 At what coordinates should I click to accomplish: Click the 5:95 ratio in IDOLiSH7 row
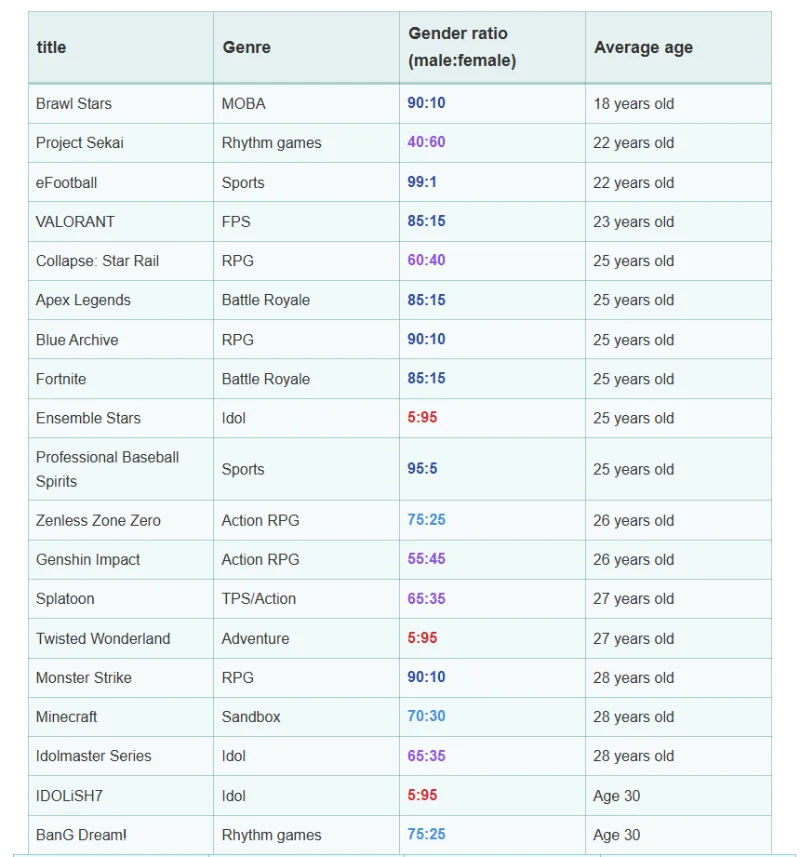click(x=422, y=795)
